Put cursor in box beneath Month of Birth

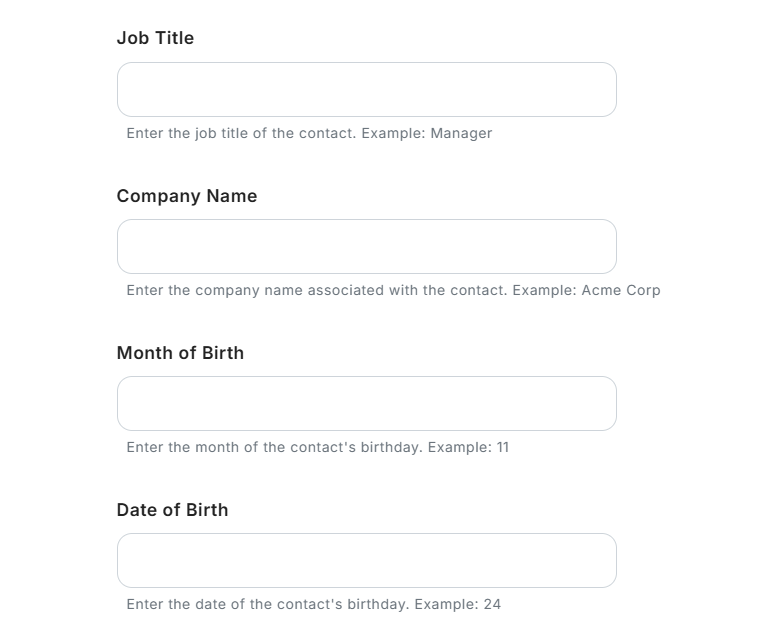(x=366, y=404)
